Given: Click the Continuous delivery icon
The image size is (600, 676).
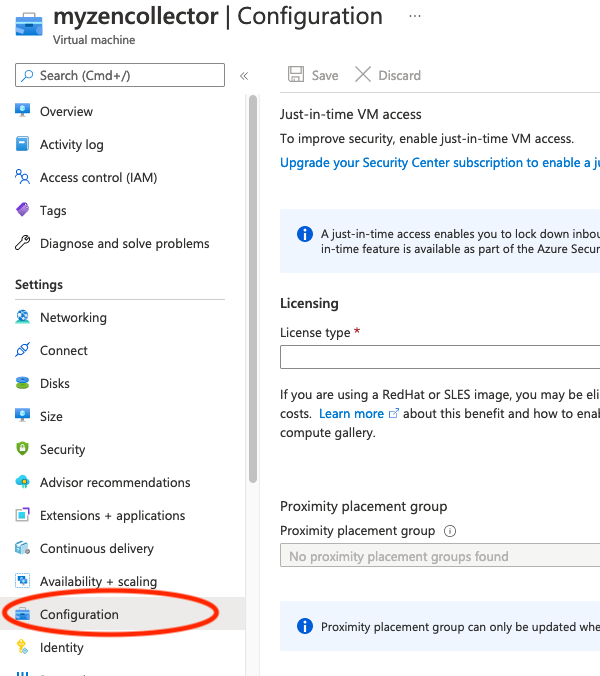Looking at the screenshot, I should [x=22, y=548].
